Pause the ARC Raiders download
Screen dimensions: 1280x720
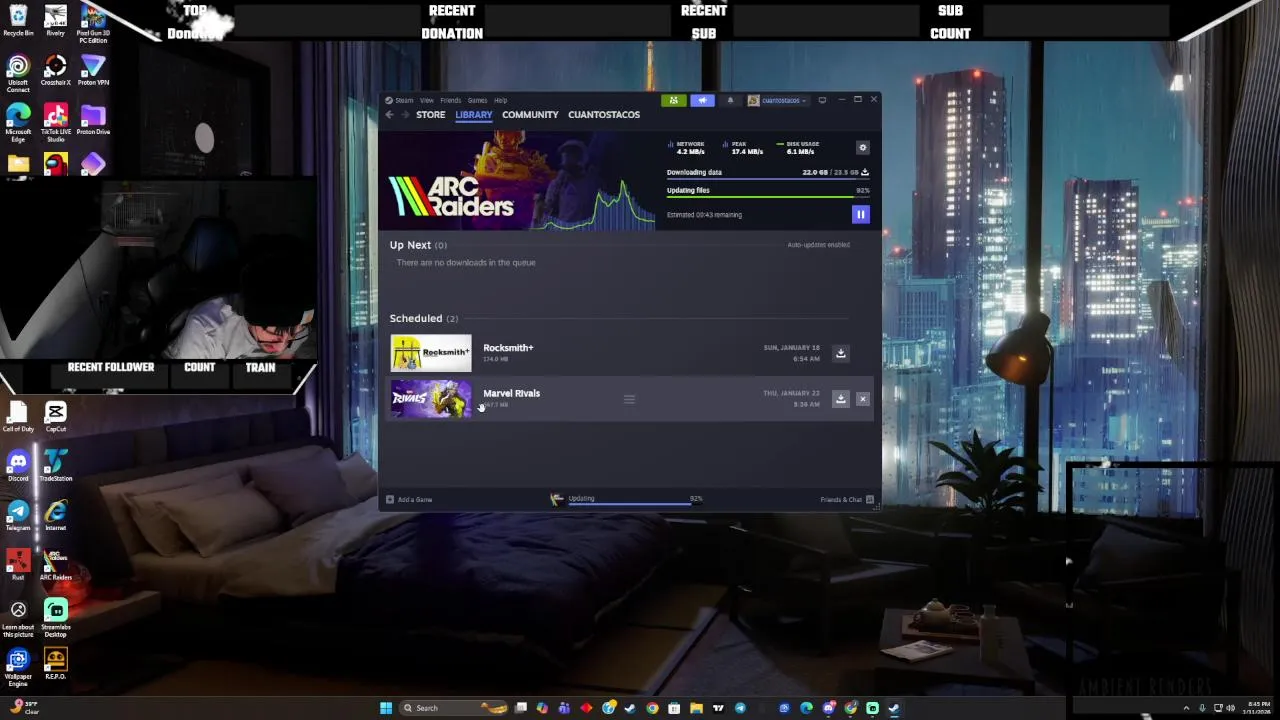pos(860,214)
